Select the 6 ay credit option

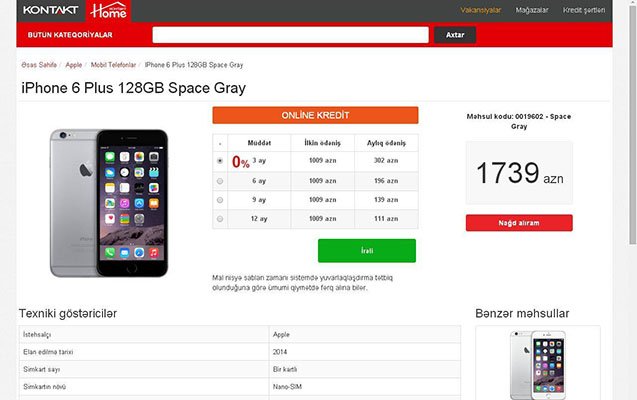[x=220, y=181]
